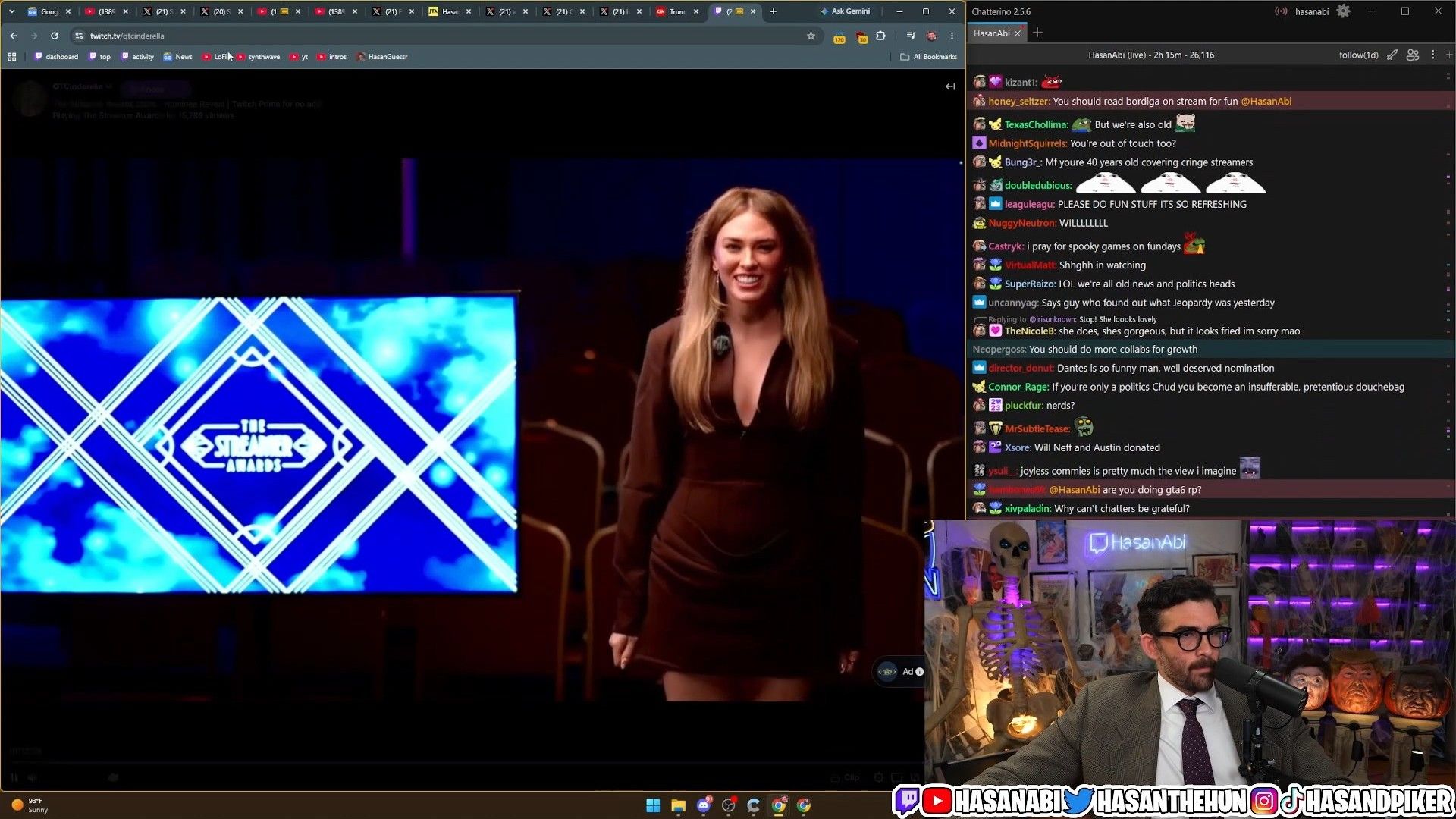Open the weather widget showing 93°F Sunny
Screen dimensions: 1456x819
pyautogui.click(x=30, y=805)
